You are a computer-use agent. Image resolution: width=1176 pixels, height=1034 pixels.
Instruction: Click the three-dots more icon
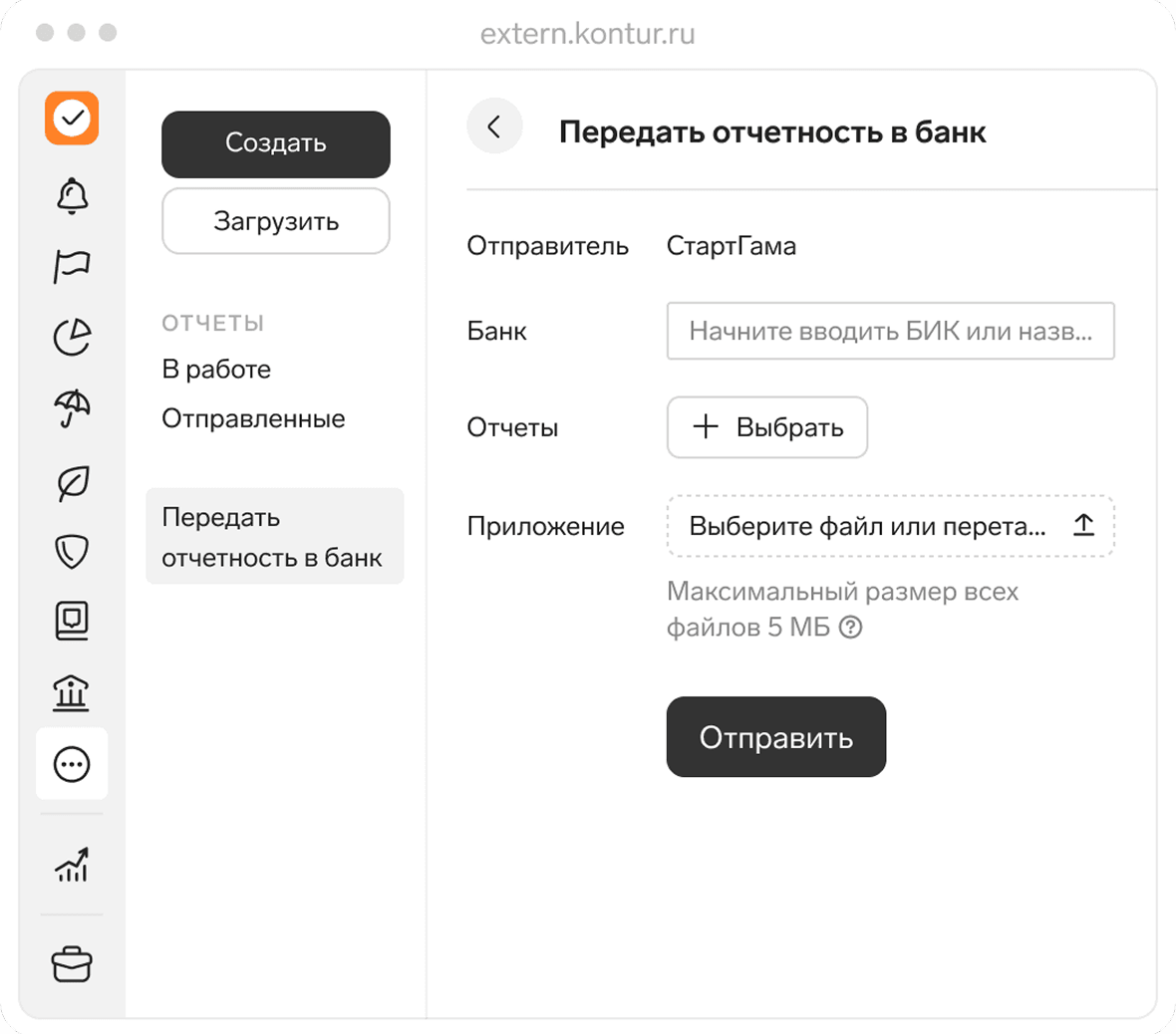pyautogui.click(x=72, y=765)
